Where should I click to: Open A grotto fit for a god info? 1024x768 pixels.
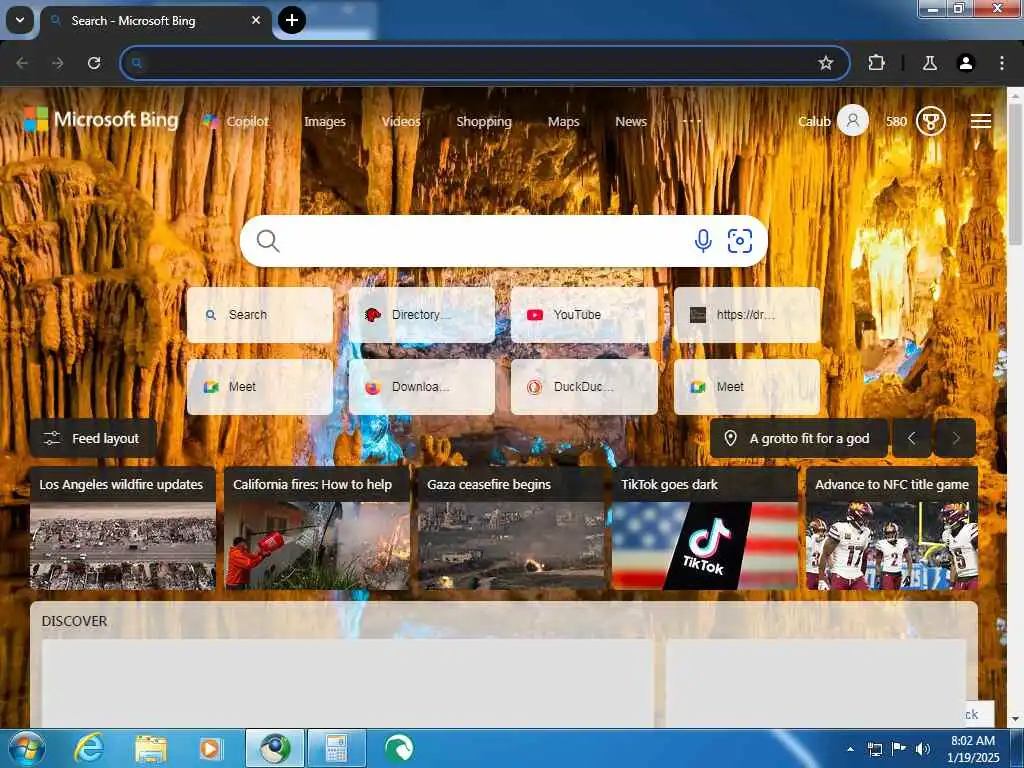[799, 438]
